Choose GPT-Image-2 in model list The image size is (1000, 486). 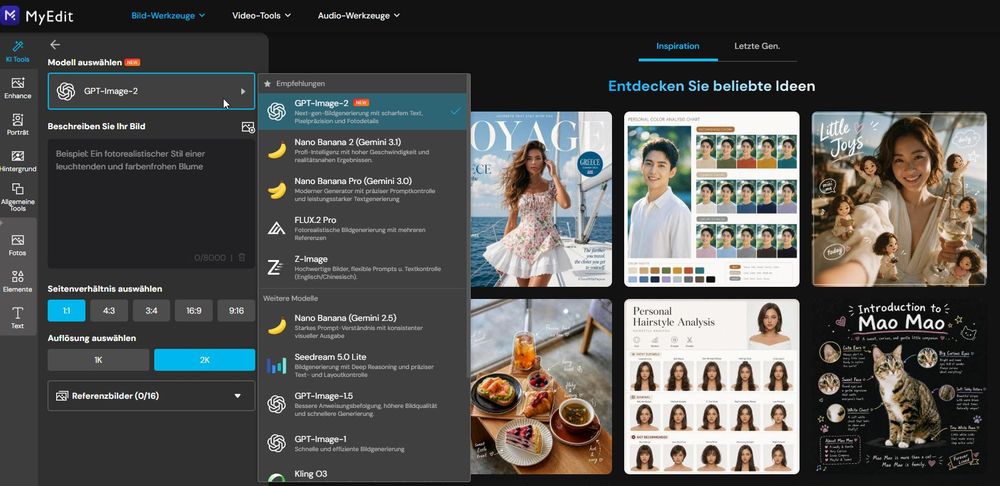click(x=364, y=112)
